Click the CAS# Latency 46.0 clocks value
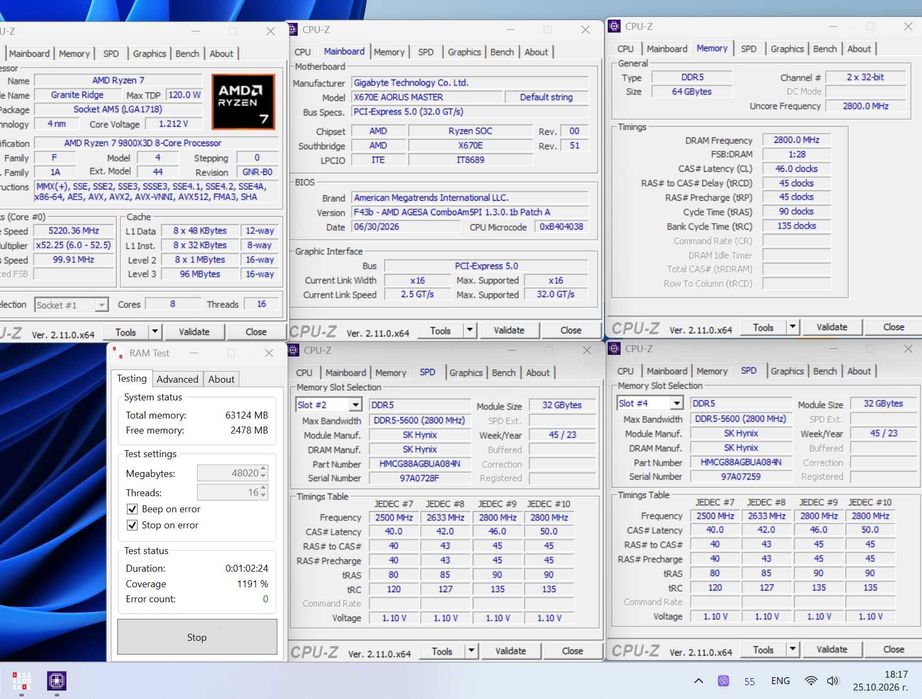Image resolution: width=922 pixels, height=699 pixels. (796, 169)
